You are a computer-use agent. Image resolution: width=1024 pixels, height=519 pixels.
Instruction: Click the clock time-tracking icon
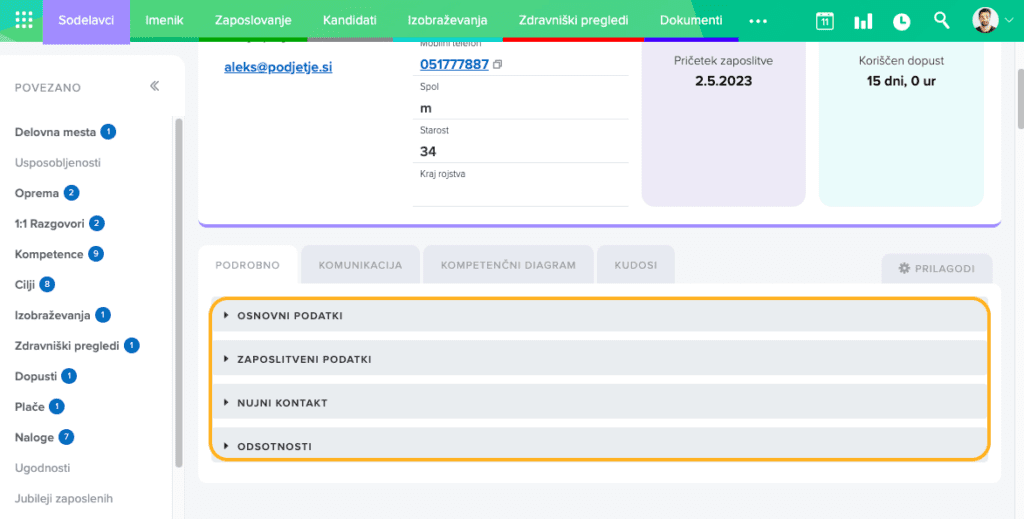[901, 21]
